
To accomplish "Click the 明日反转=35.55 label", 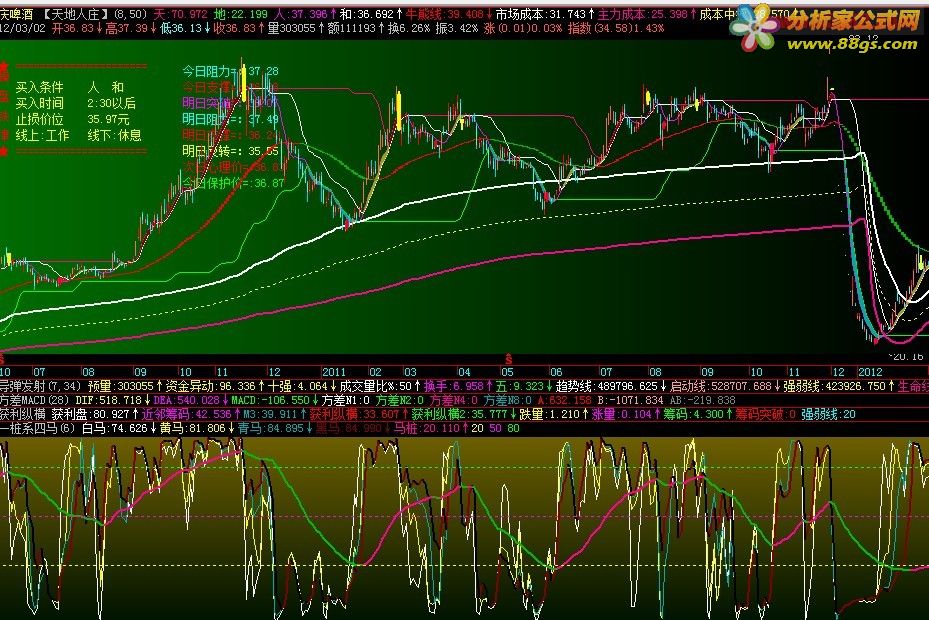I will tap(230, 151).
